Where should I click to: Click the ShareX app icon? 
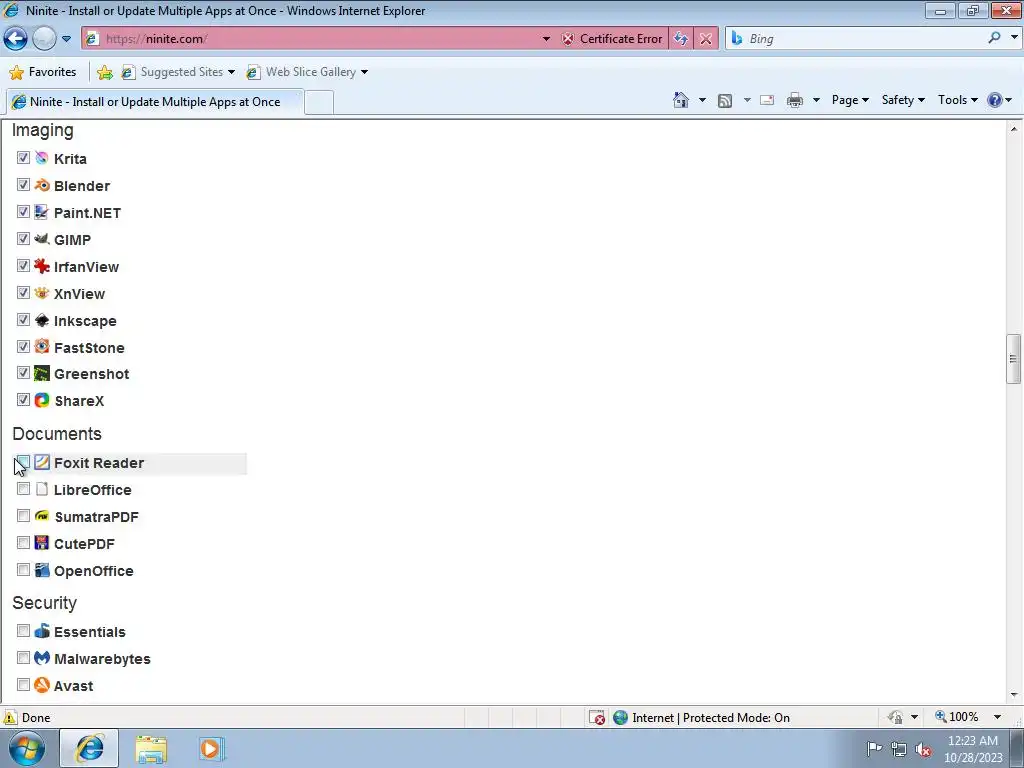click(42, 400)
